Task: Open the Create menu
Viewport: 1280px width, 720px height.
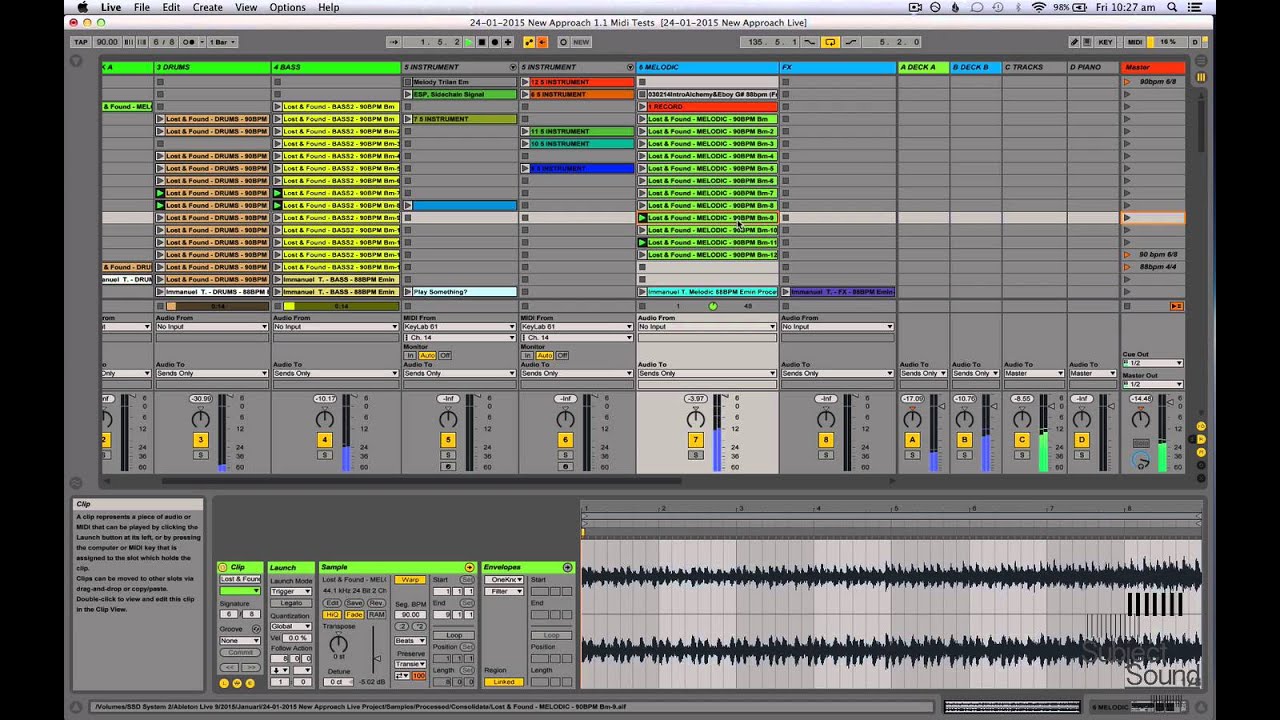Action: (208, 7)
